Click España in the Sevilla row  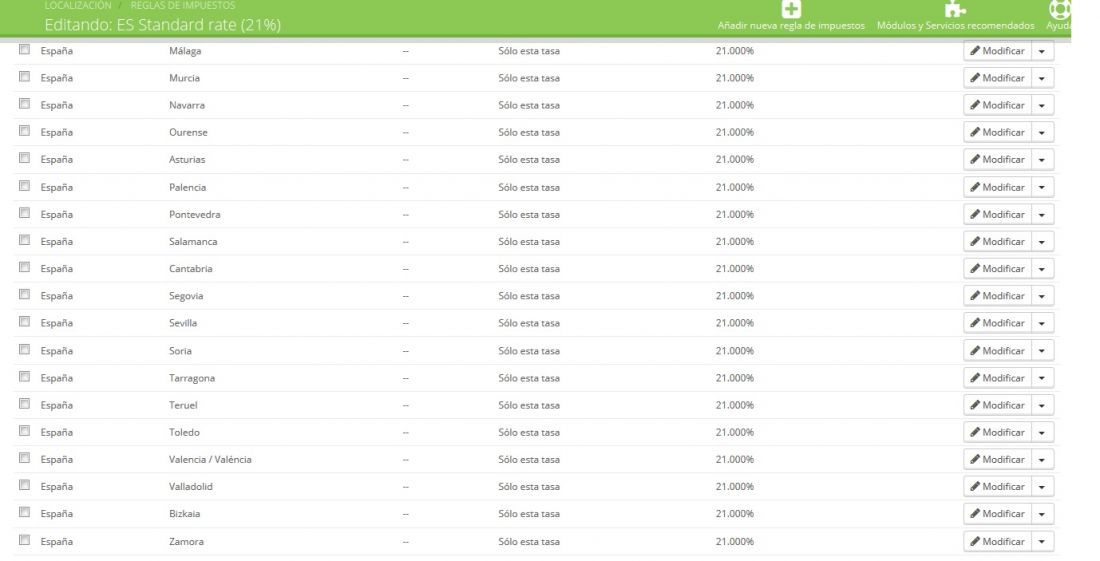(57, 323)
